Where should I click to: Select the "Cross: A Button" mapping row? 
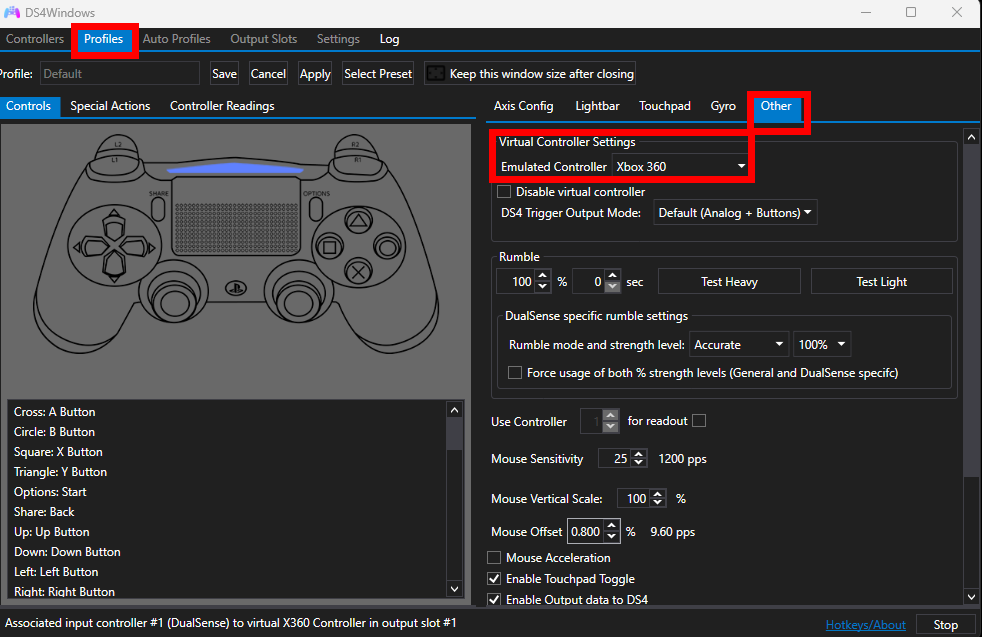(229, 412)
